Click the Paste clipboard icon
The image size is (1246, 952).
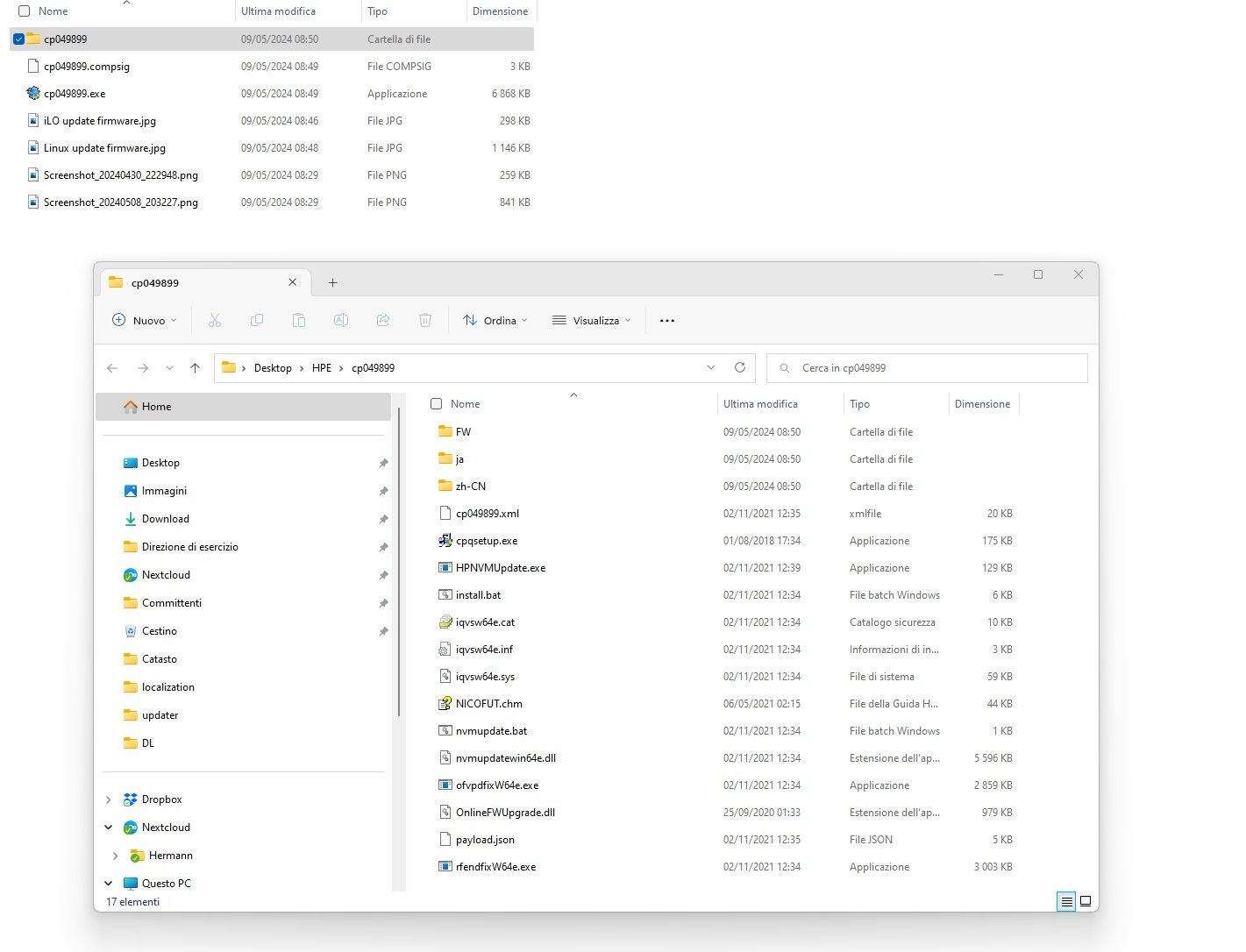[x=299, y=321]
